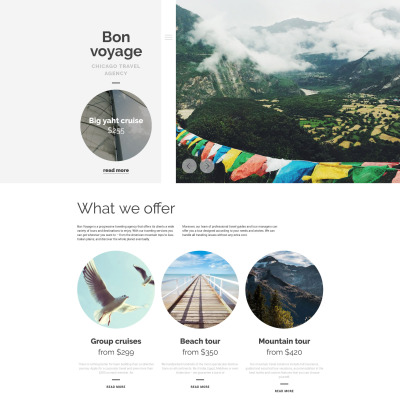Viewport: 400px width, 400px height.
Task: Advance to next slide arrow
Action: coord(207,166)
